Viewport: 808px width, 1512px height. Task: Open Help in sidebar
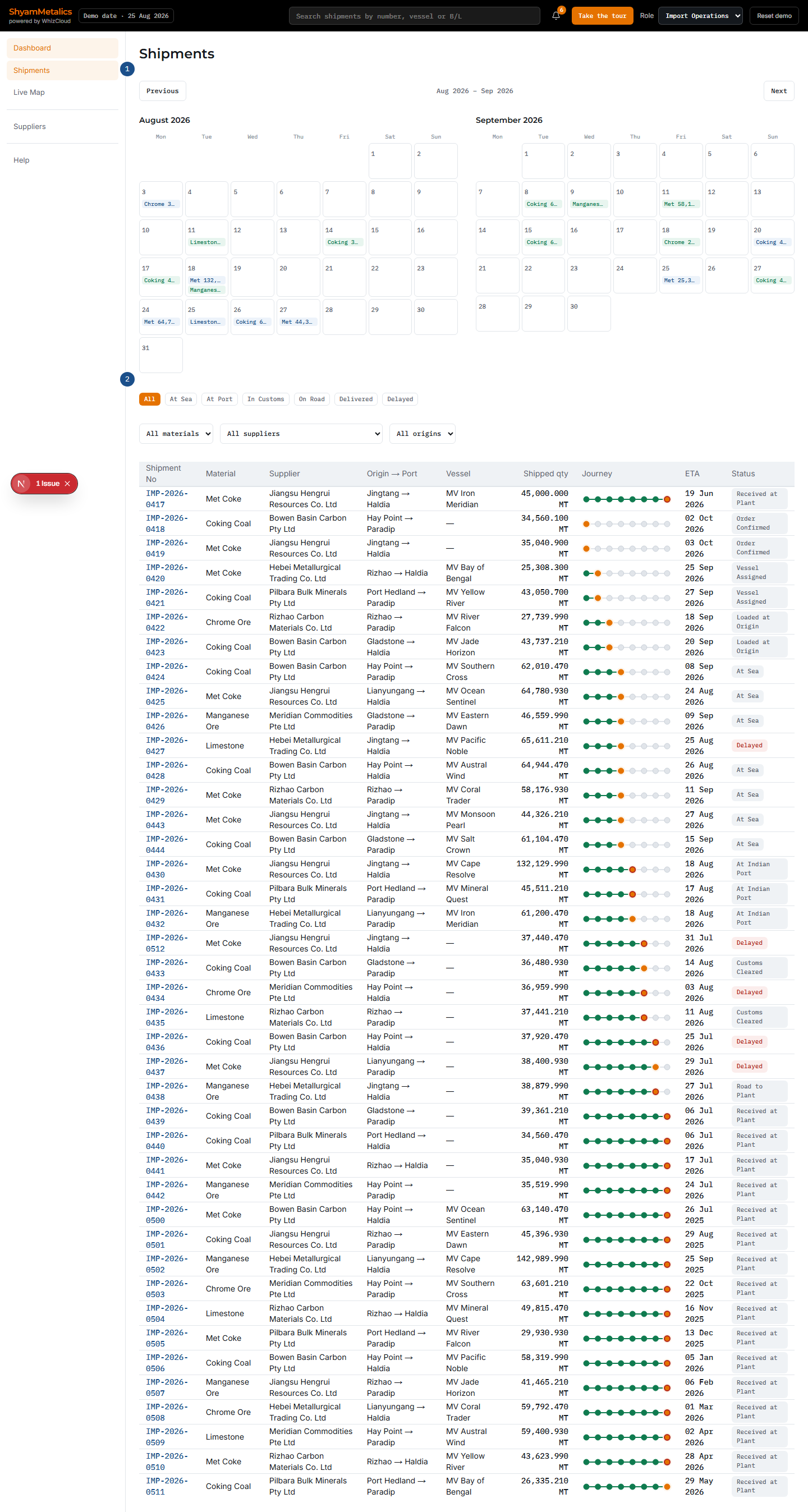tap(62, 160)
